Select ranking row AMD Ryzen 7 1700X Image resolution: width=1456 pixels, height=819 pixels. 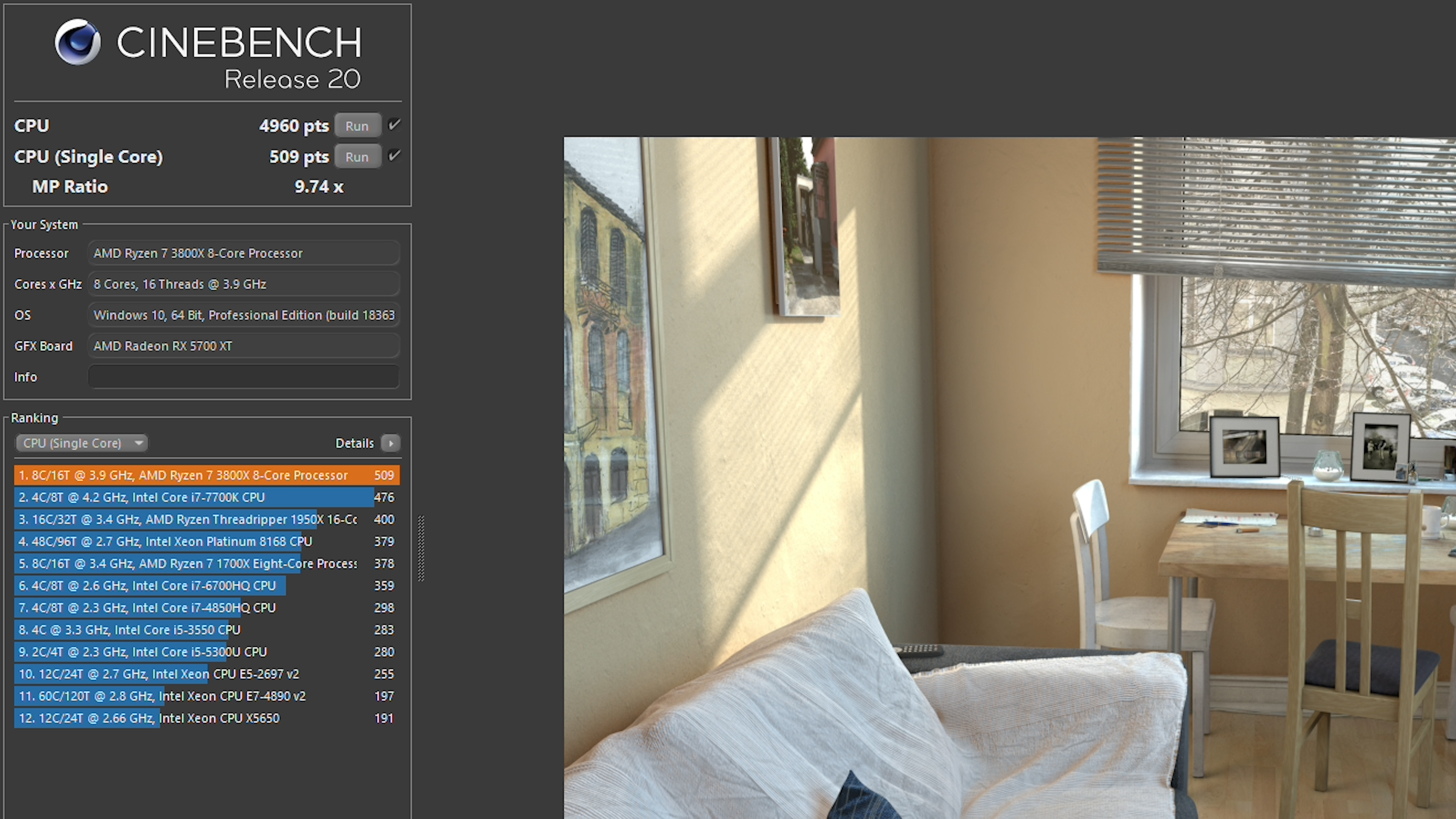pyautogui.click(x=207, y=563)
